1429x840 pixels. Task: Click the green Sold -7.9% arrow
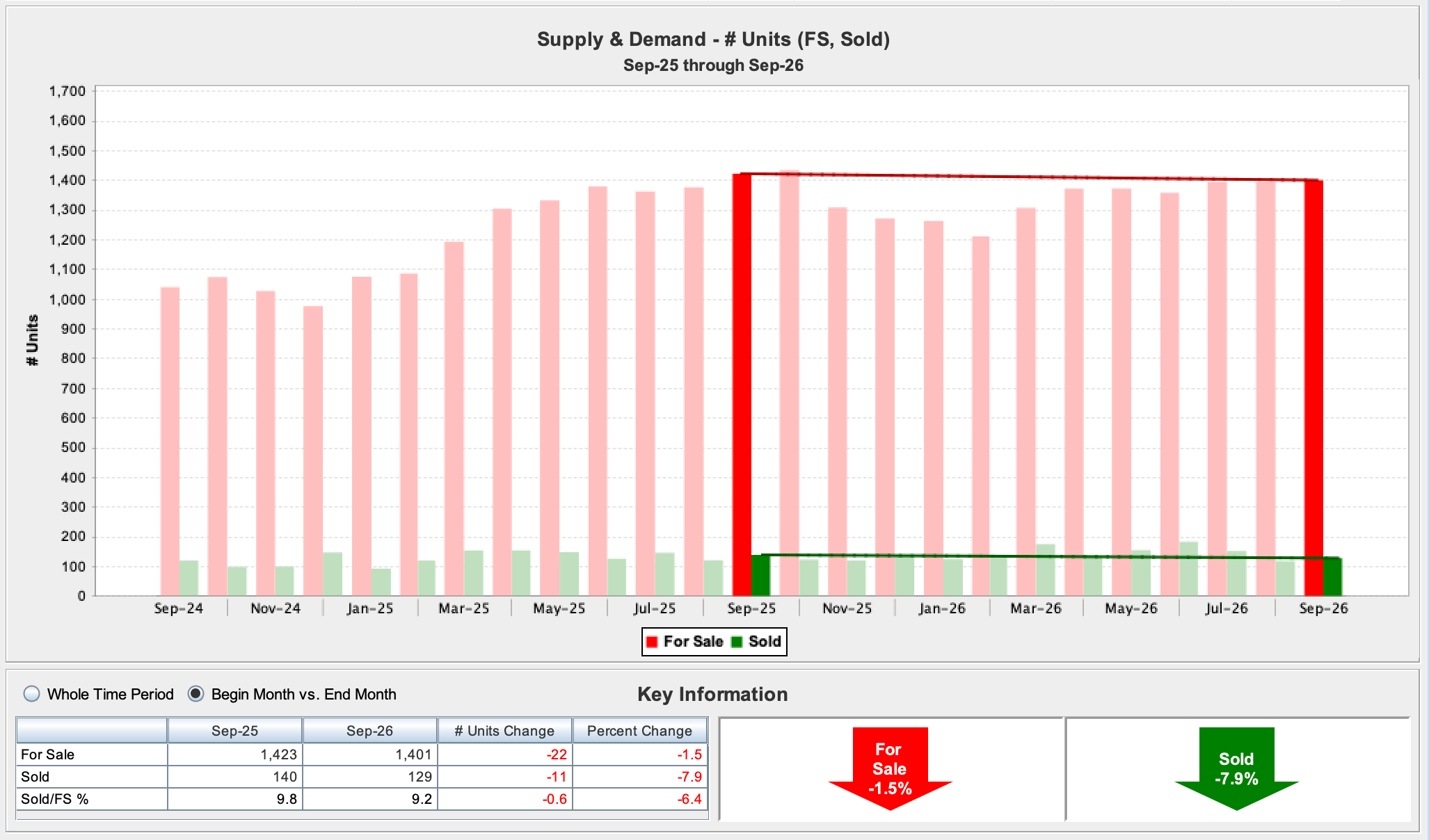coord(1236,768)
